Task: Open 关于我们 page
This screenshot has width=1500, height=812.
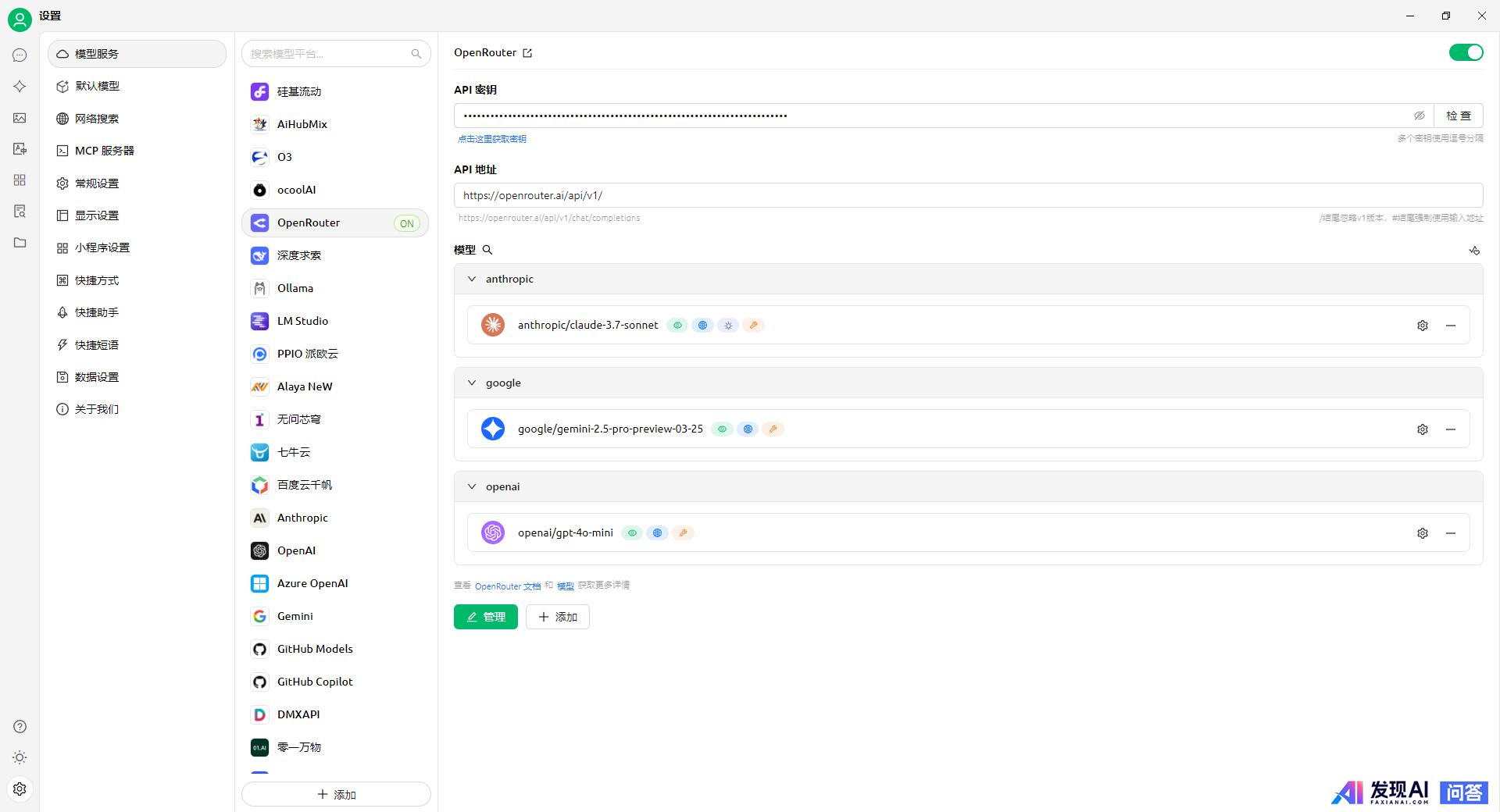Action: coord(137,409)
